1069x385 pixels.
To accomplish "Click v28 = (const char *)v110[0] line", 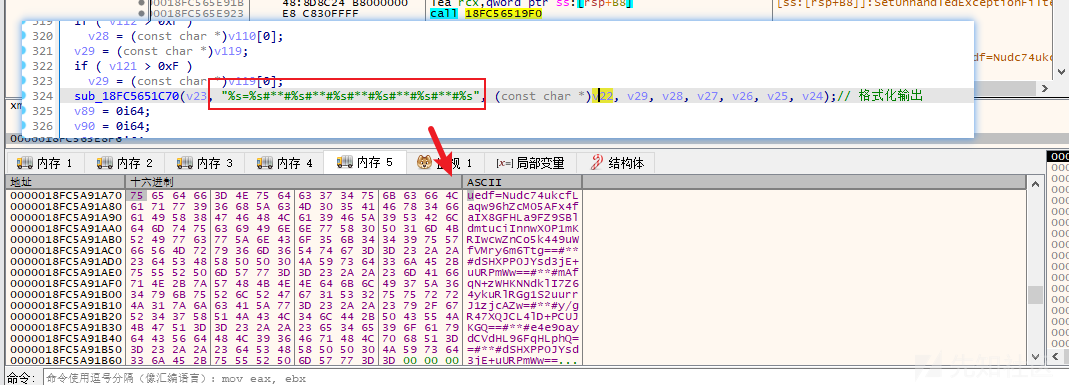I will [186, 36].
